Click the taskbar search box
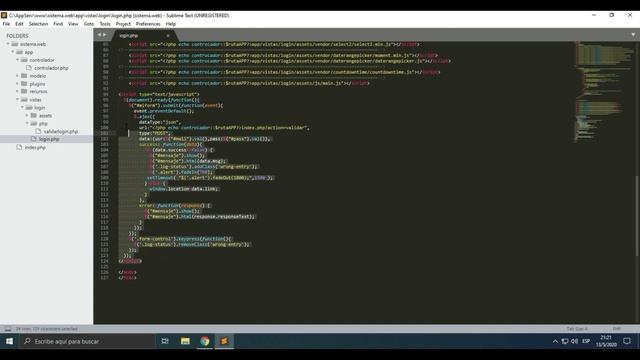 coord(87,341)
